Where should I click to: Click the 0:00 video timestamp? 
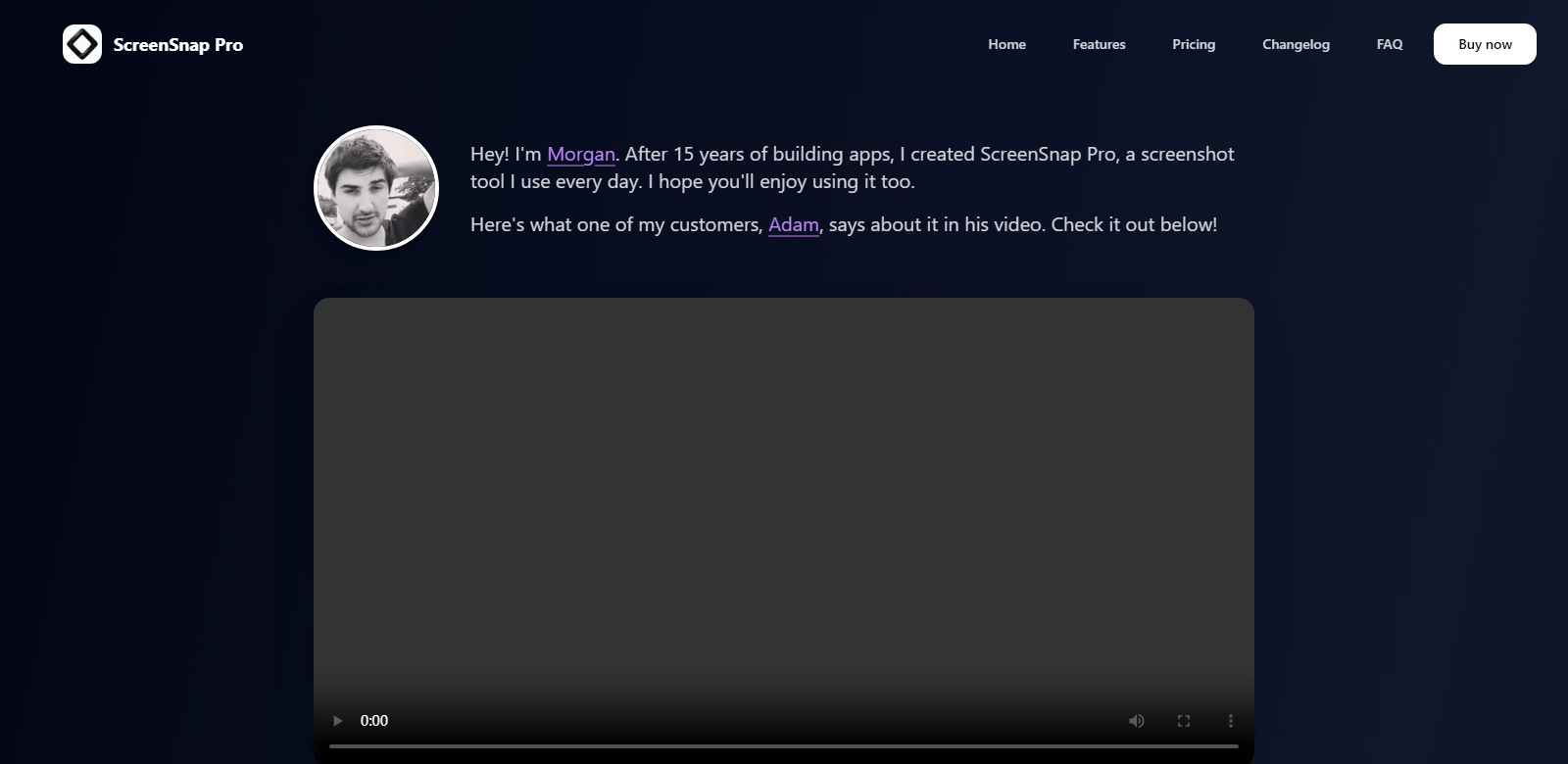374,721
